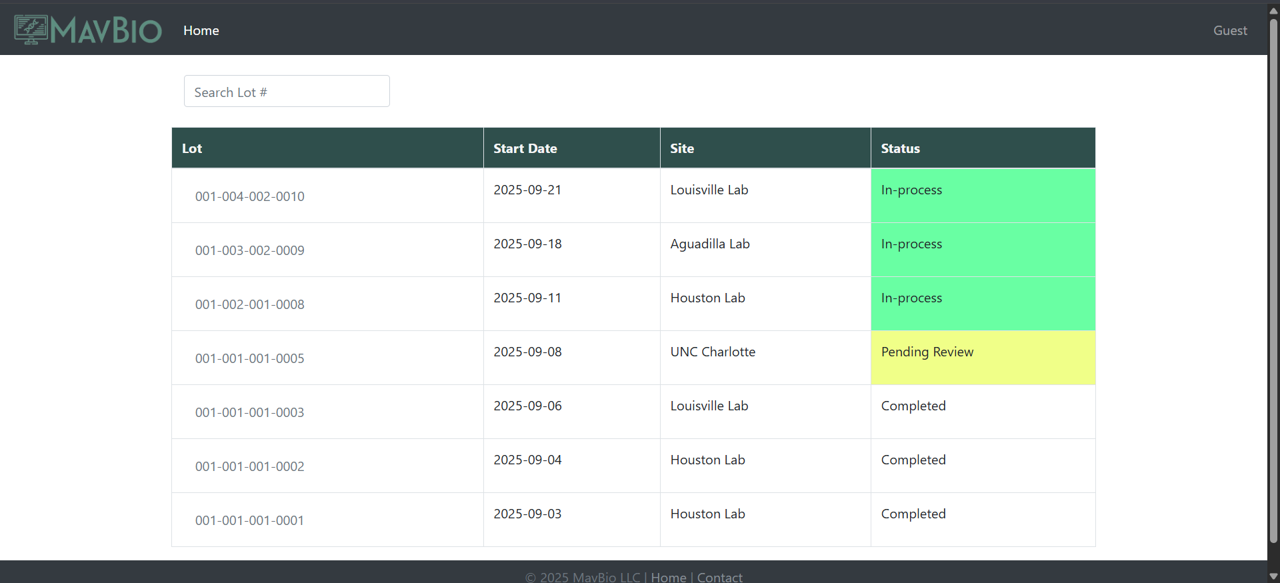
Task: Open lot 001-002-001-0008
Action: pyautogui.click(x=249, y=304)
